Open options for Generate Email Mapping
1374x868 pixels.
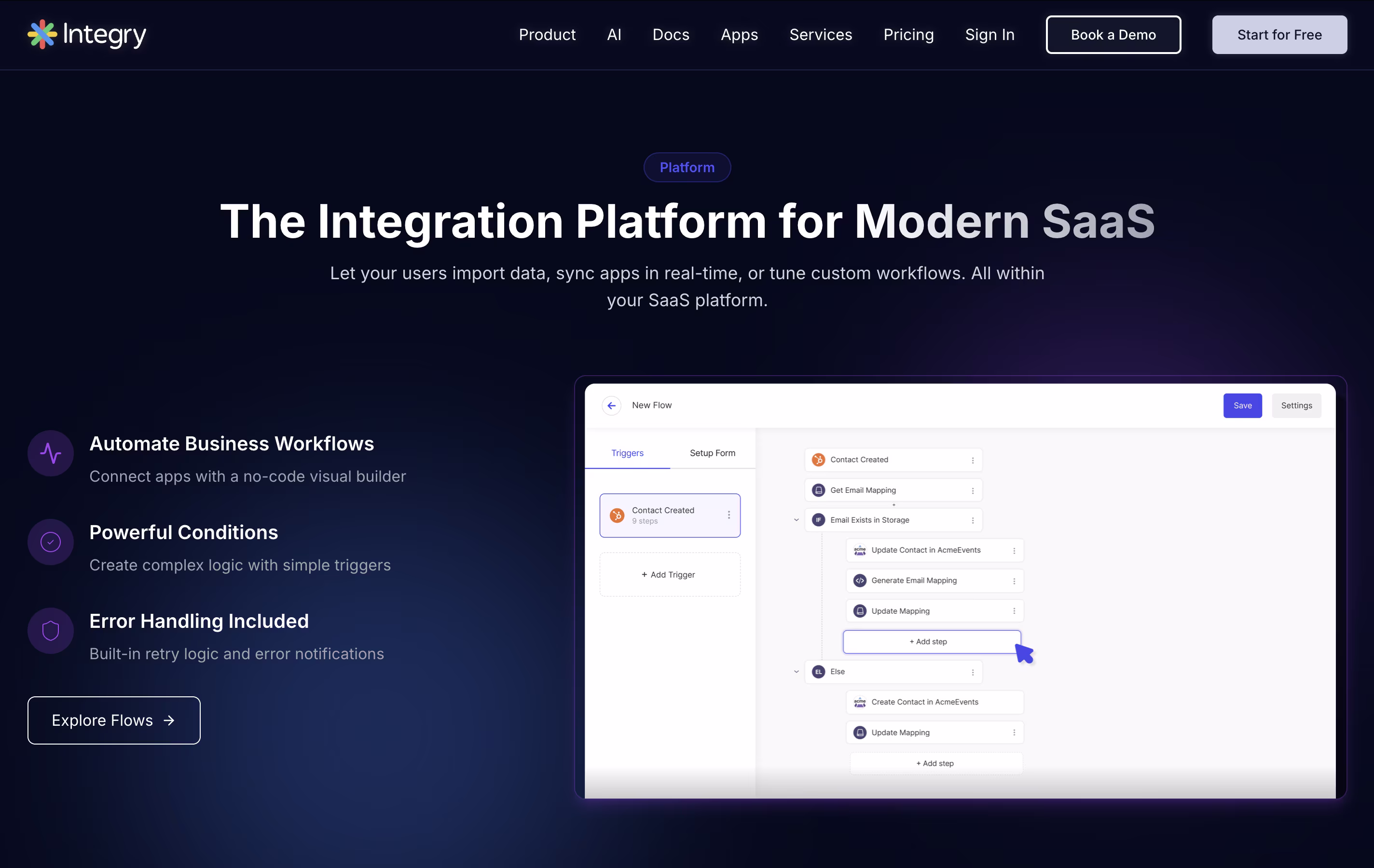pyautogui.click(x=1014, y=581)
